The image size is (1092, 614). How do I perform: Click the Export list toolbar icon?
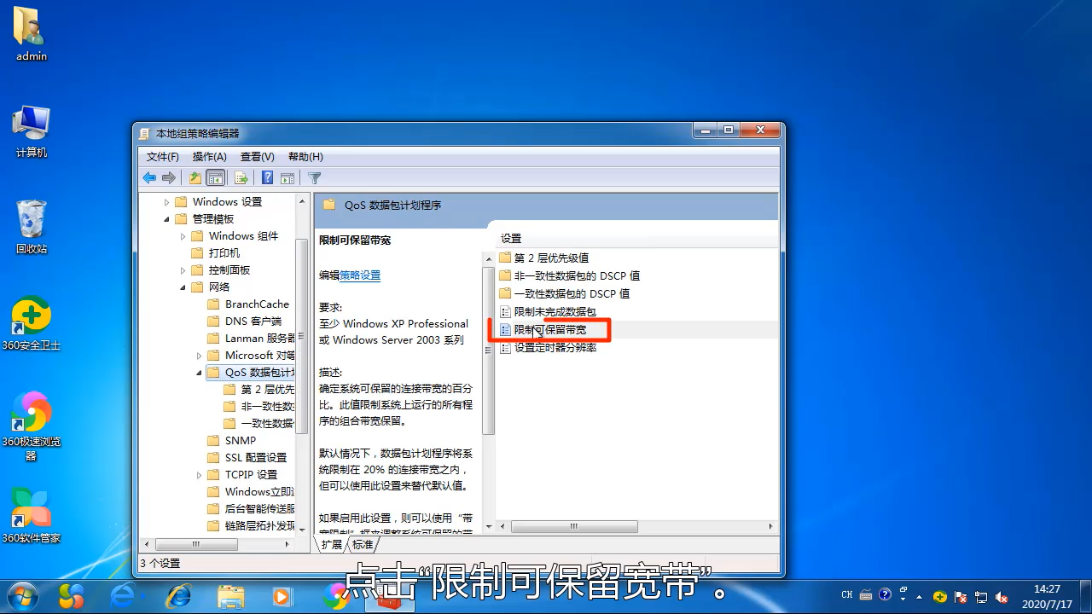click(241, 178)
